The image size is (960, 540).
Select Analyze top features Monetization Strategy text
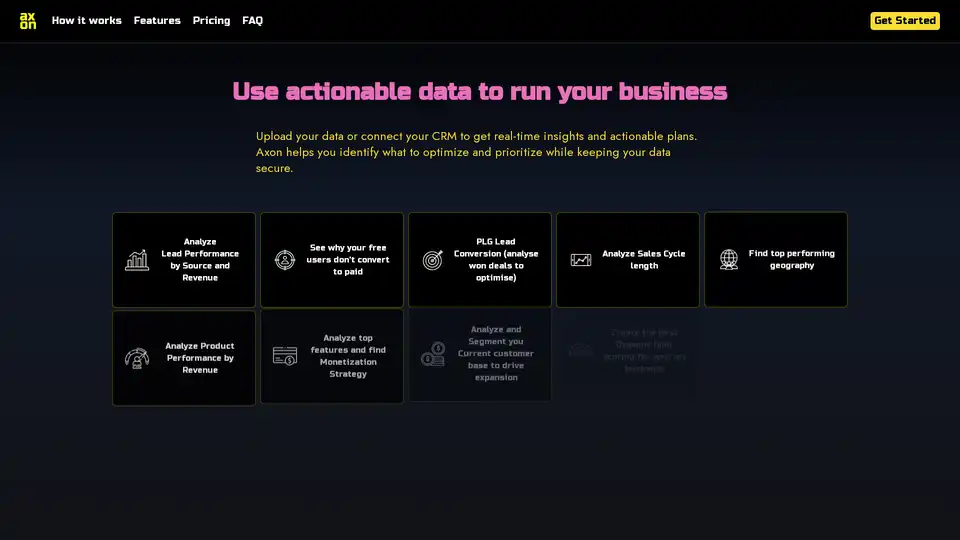point(348,356)
